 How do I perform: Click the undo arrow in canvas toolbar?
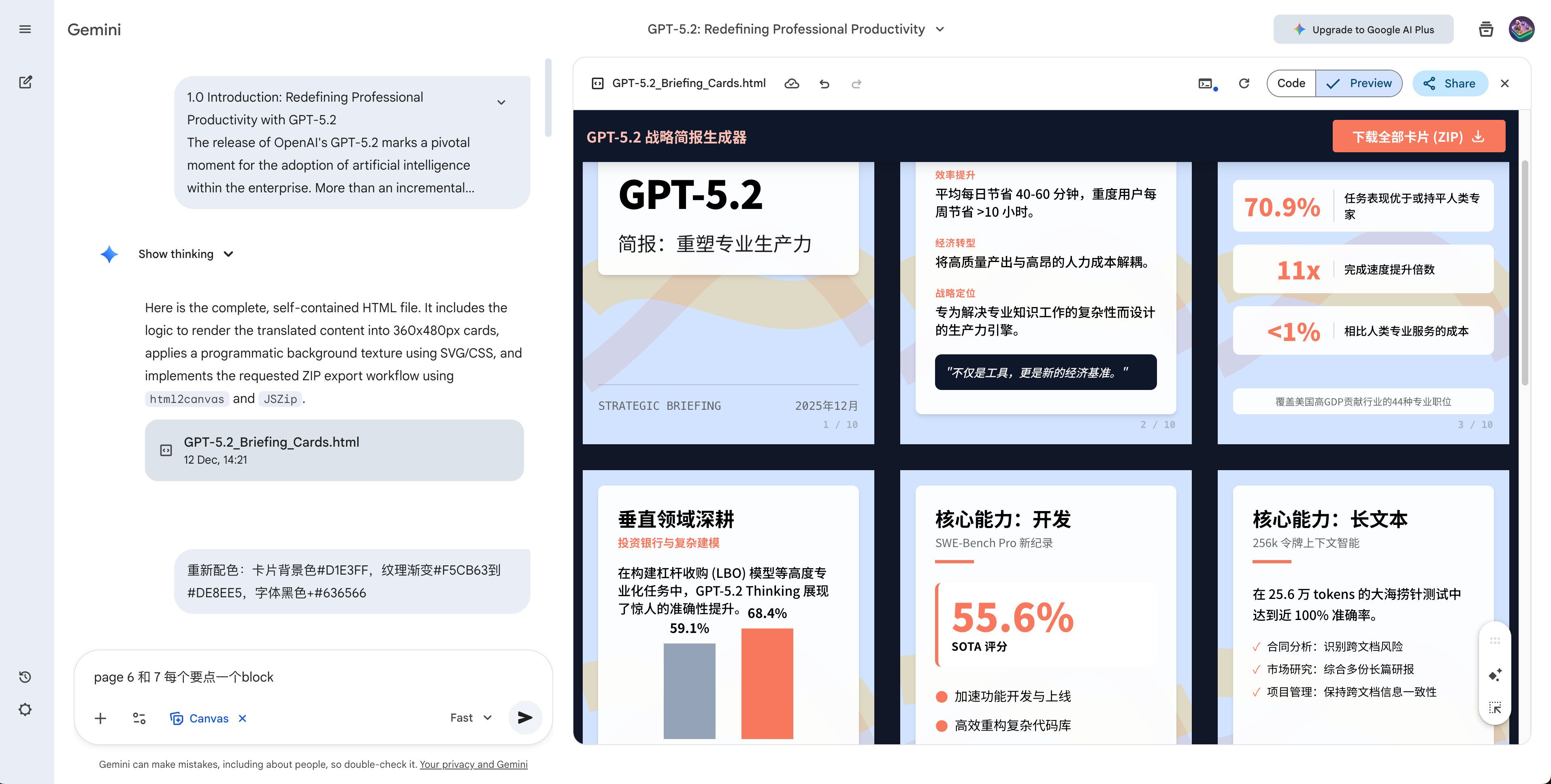click(x=824, y=84)
